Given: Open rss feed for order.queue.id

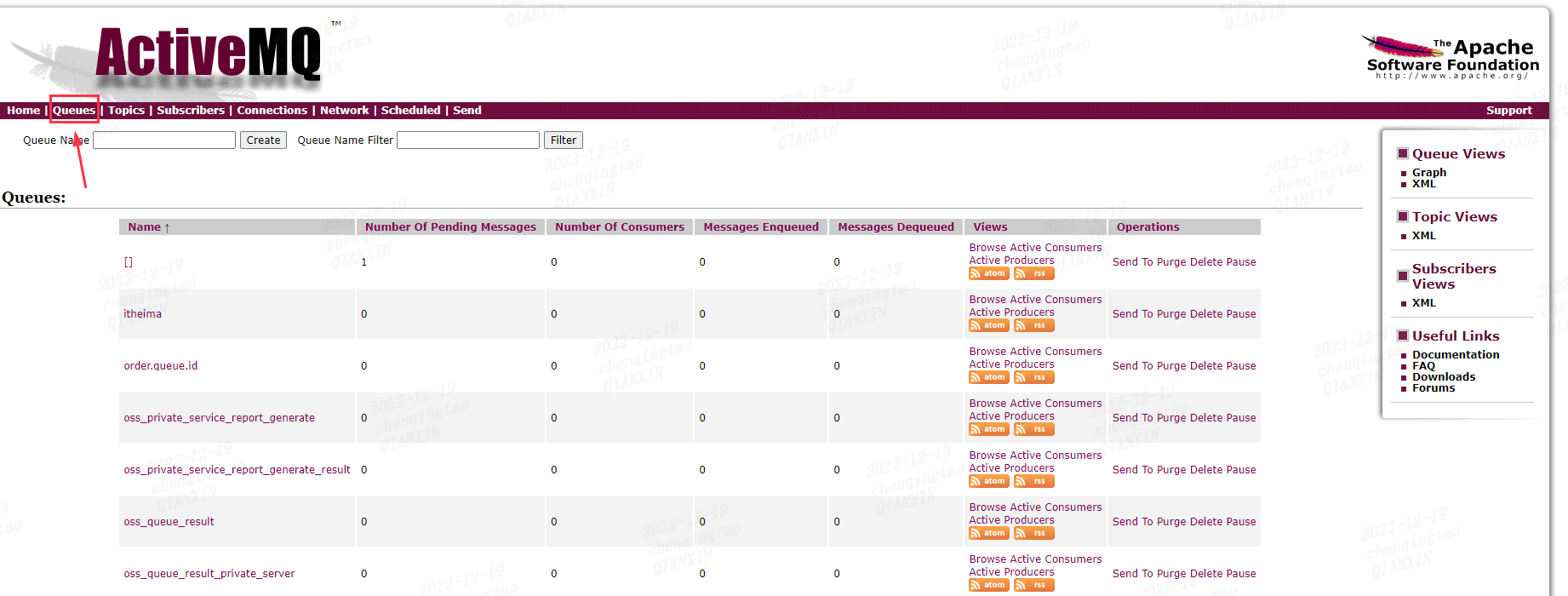Looking at the screenshot, I should click(x=1034, y=377).
